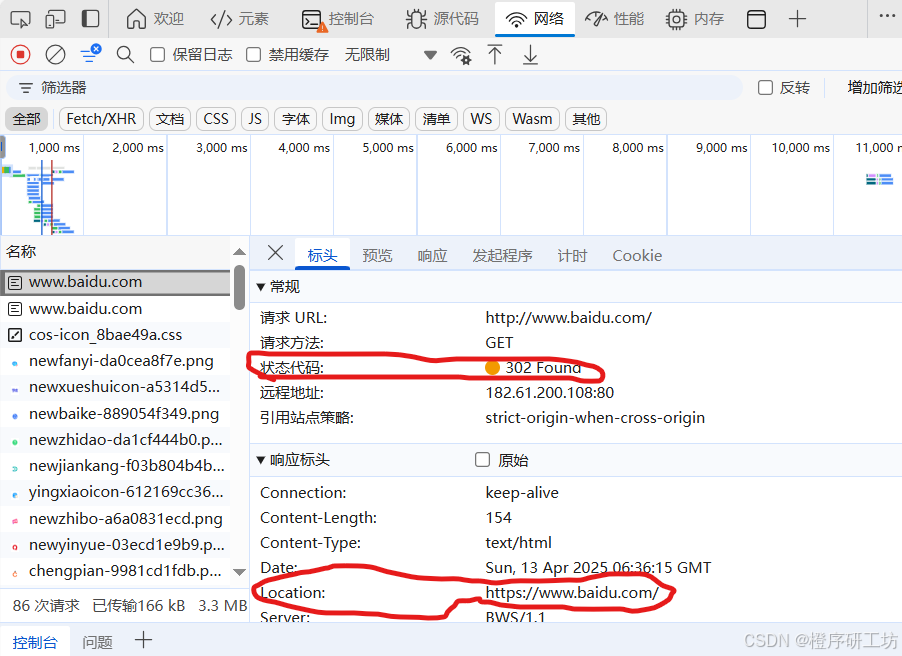
Task: Open the 发起程序 initiator tab
Action: click(502, 255)
